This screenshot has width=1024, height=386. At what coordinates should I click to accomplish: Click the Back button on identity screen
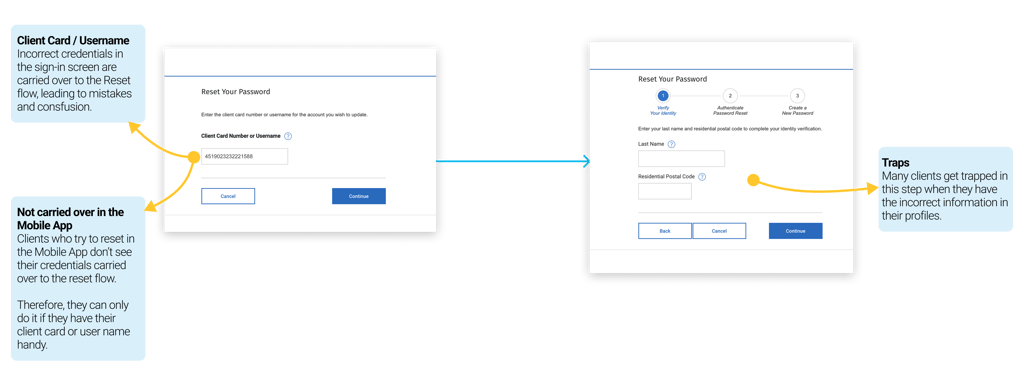coord(665,231)
